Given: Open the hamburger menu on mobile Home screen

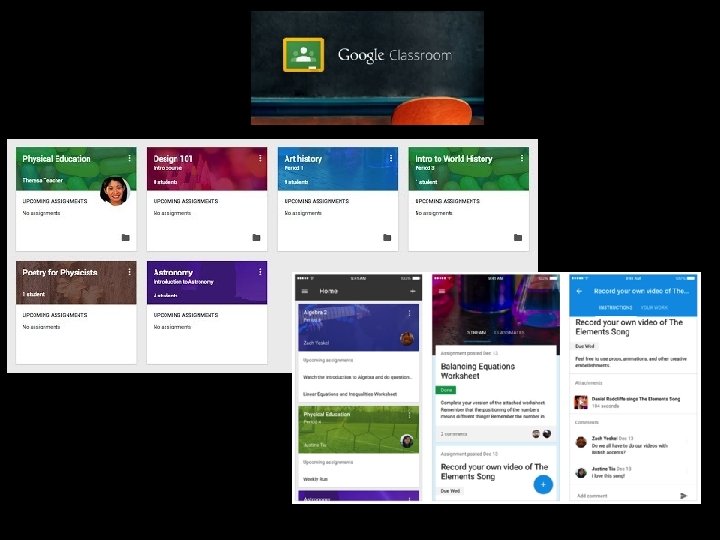Looking at the screenshot, I should (304, 291).
